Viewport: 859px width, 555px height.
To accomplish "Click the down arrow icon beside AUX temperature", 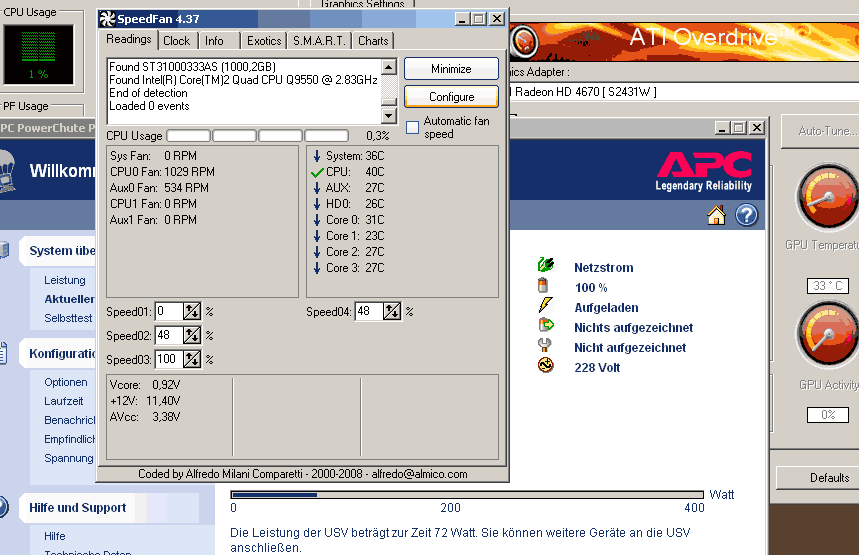I will [317, 188].
